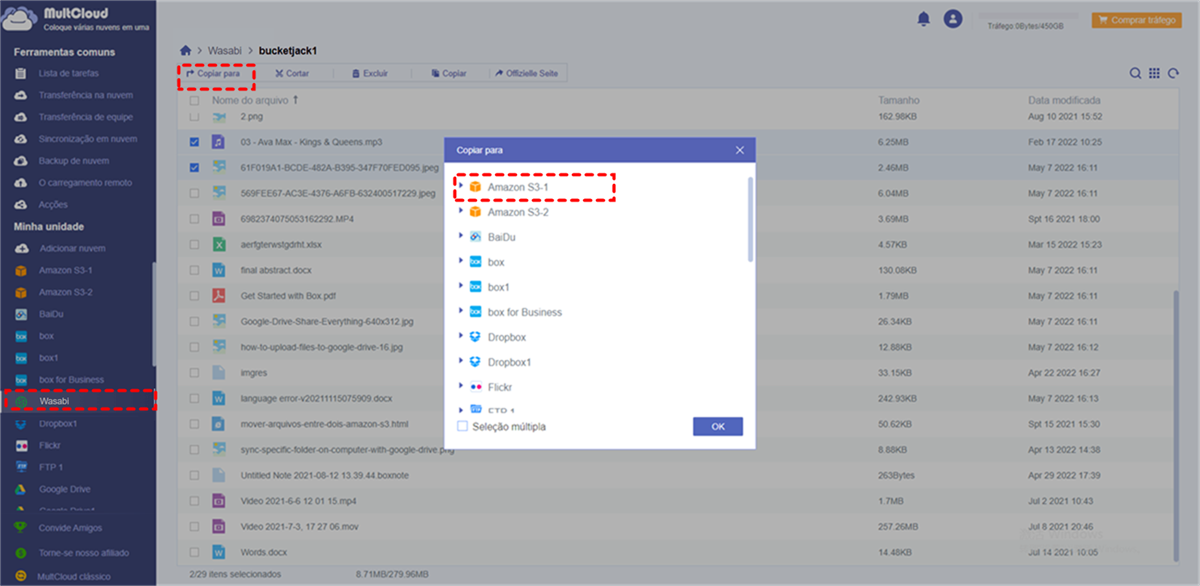Image resolution: width=1200 pixels, height=586 pixels.
Task: Open notifications bell icon
Action: (923, 18)
